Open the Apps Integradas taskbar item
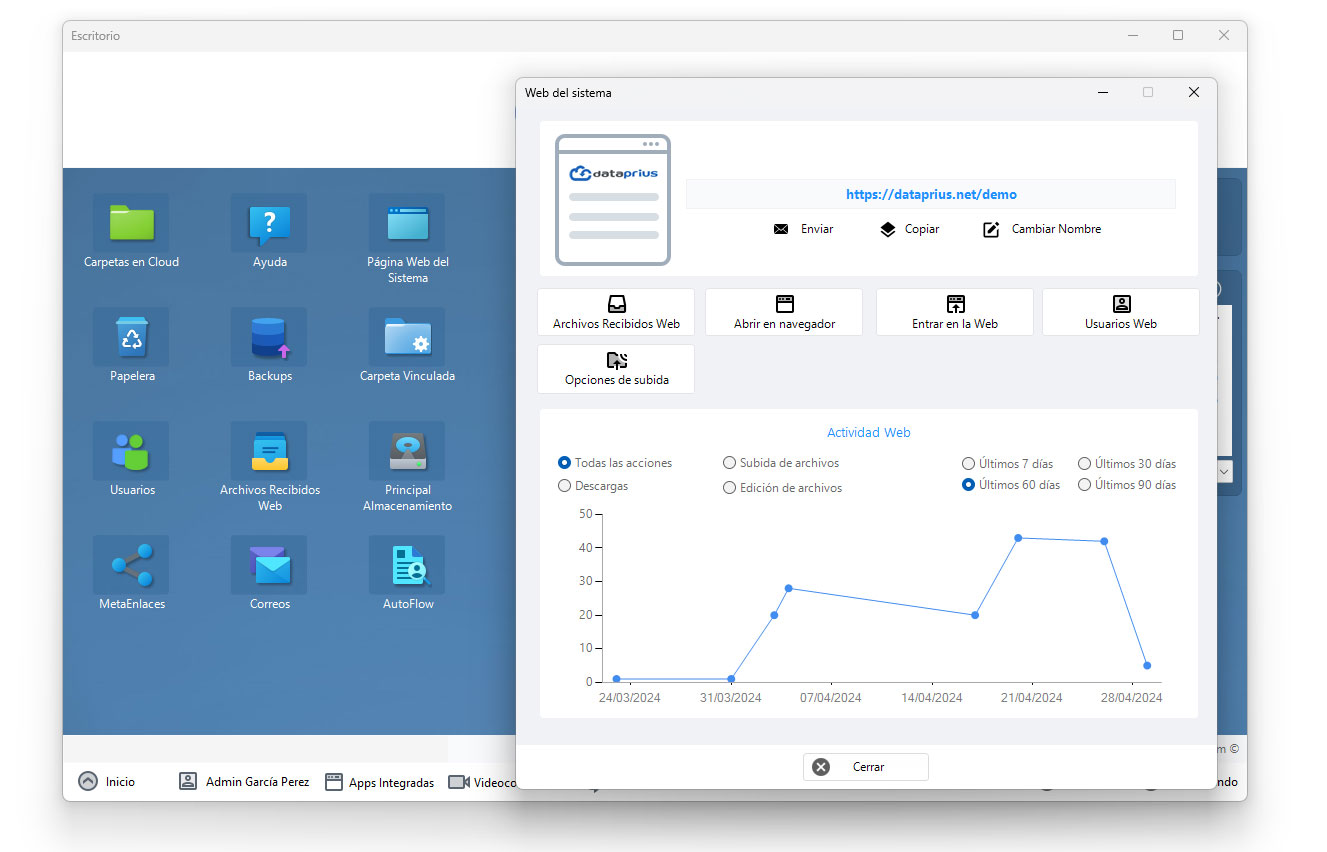The image size is (1327, 852). coord(380,782)
